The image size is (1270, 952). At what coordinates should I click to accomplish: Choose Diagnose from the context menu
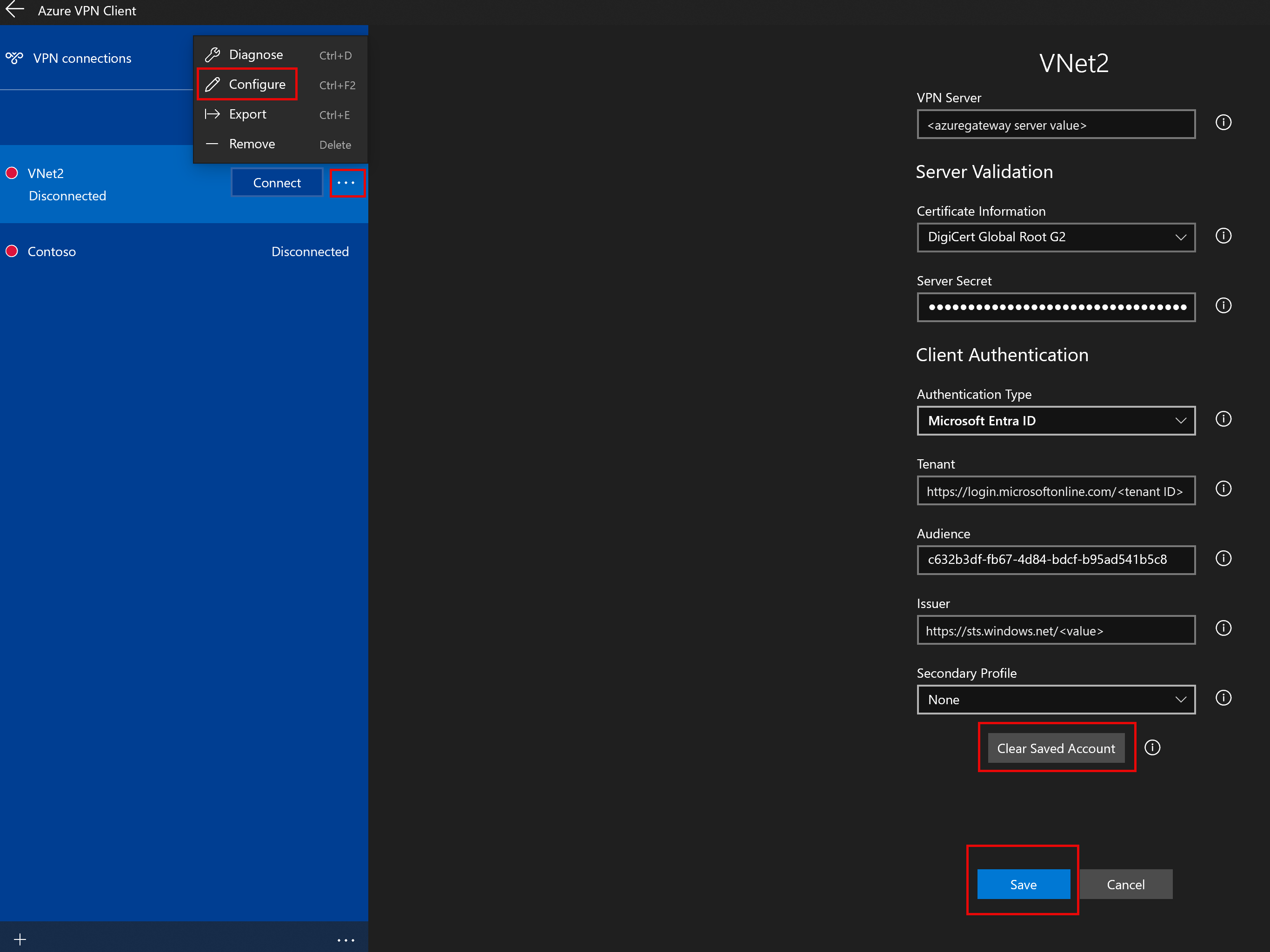coord(255,54)
